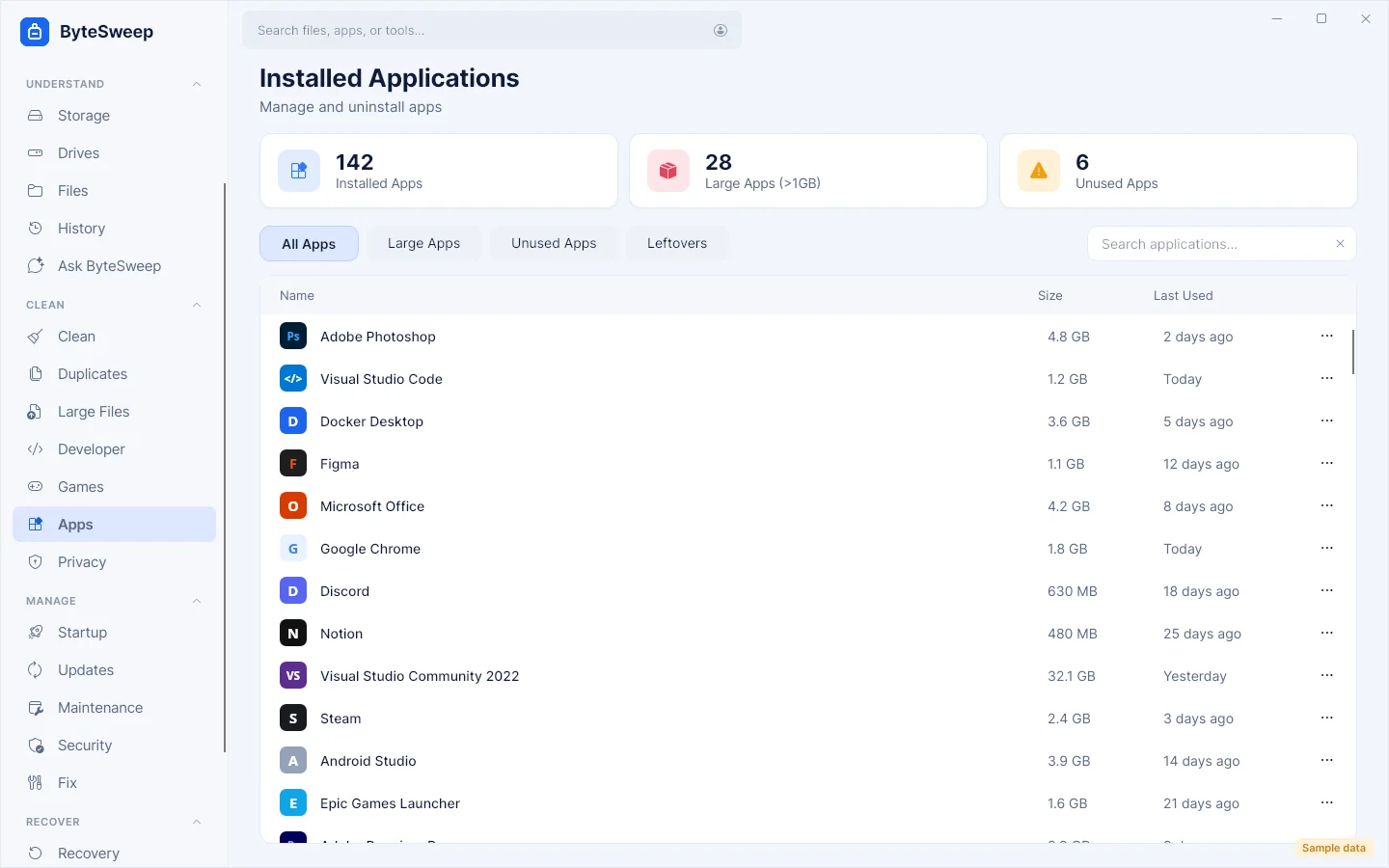Collapse the UNDERSTAND sidebar group

click(x=197, y=84)
